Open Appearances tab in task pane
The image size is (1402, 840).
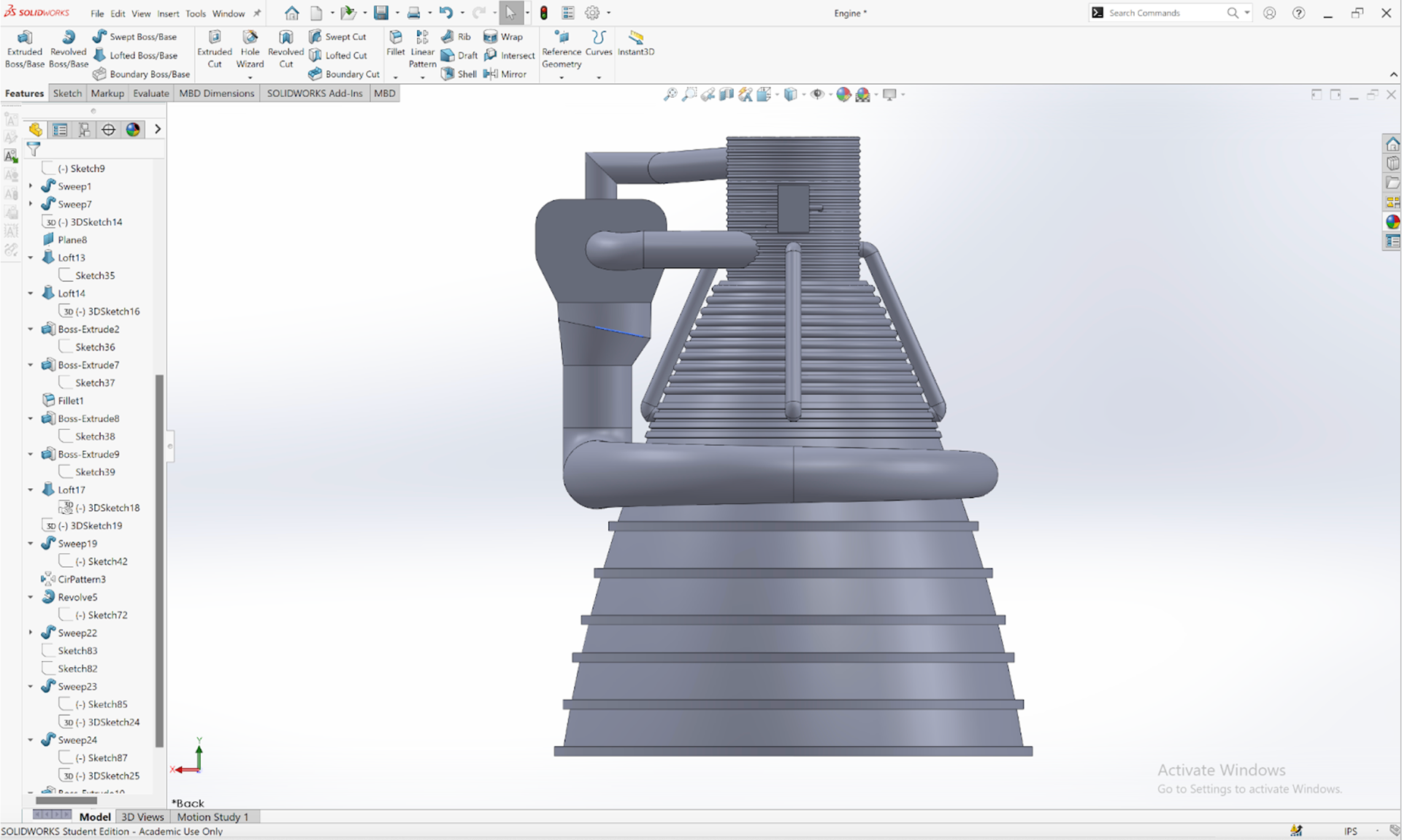point(1393,222)
